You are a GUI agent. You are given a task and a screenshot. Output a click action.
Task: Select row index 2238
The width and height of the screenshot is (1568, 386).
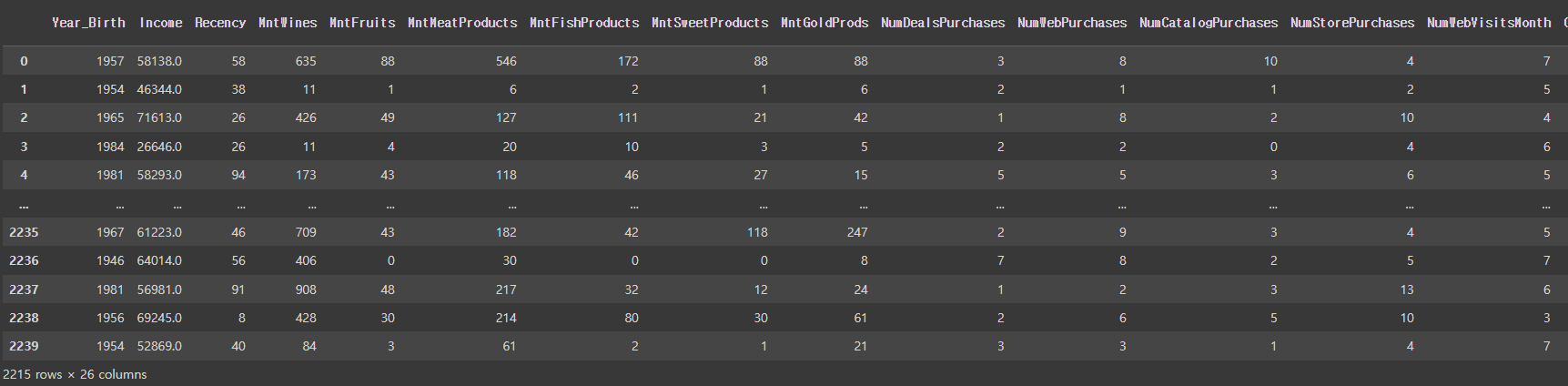pyautogui.click(x=24, y=318)
